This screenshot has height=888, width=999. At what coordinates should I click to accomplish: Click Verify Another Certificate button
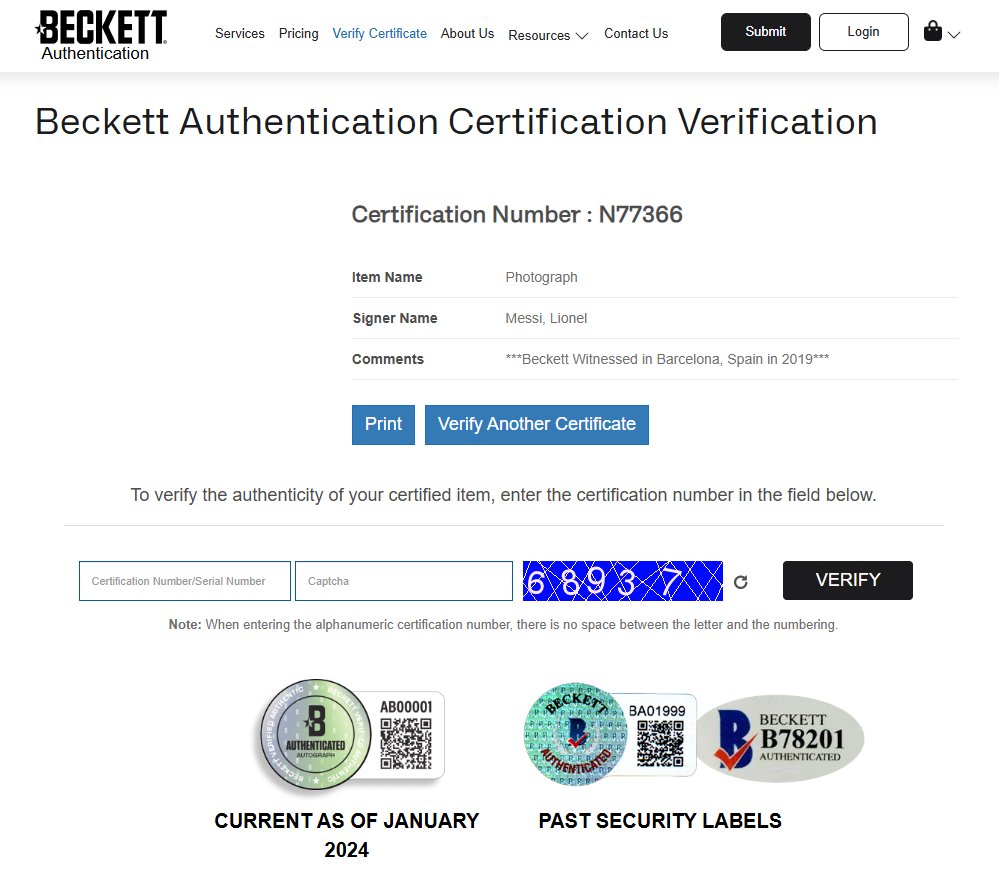(536, 424)
